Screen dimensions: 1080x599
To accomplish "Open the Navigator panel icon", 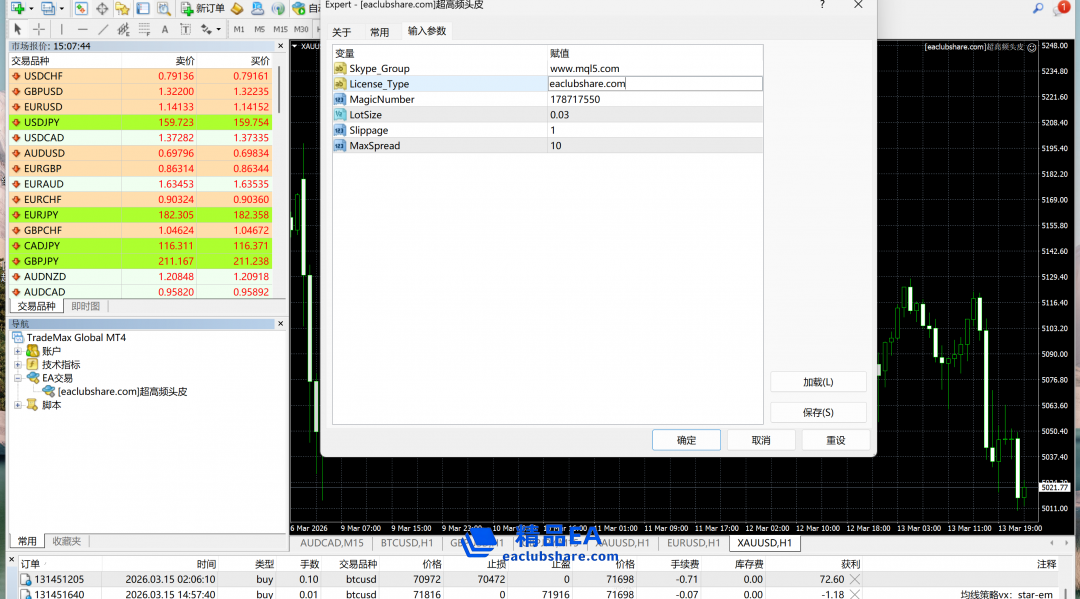I will tap(122, 8).
